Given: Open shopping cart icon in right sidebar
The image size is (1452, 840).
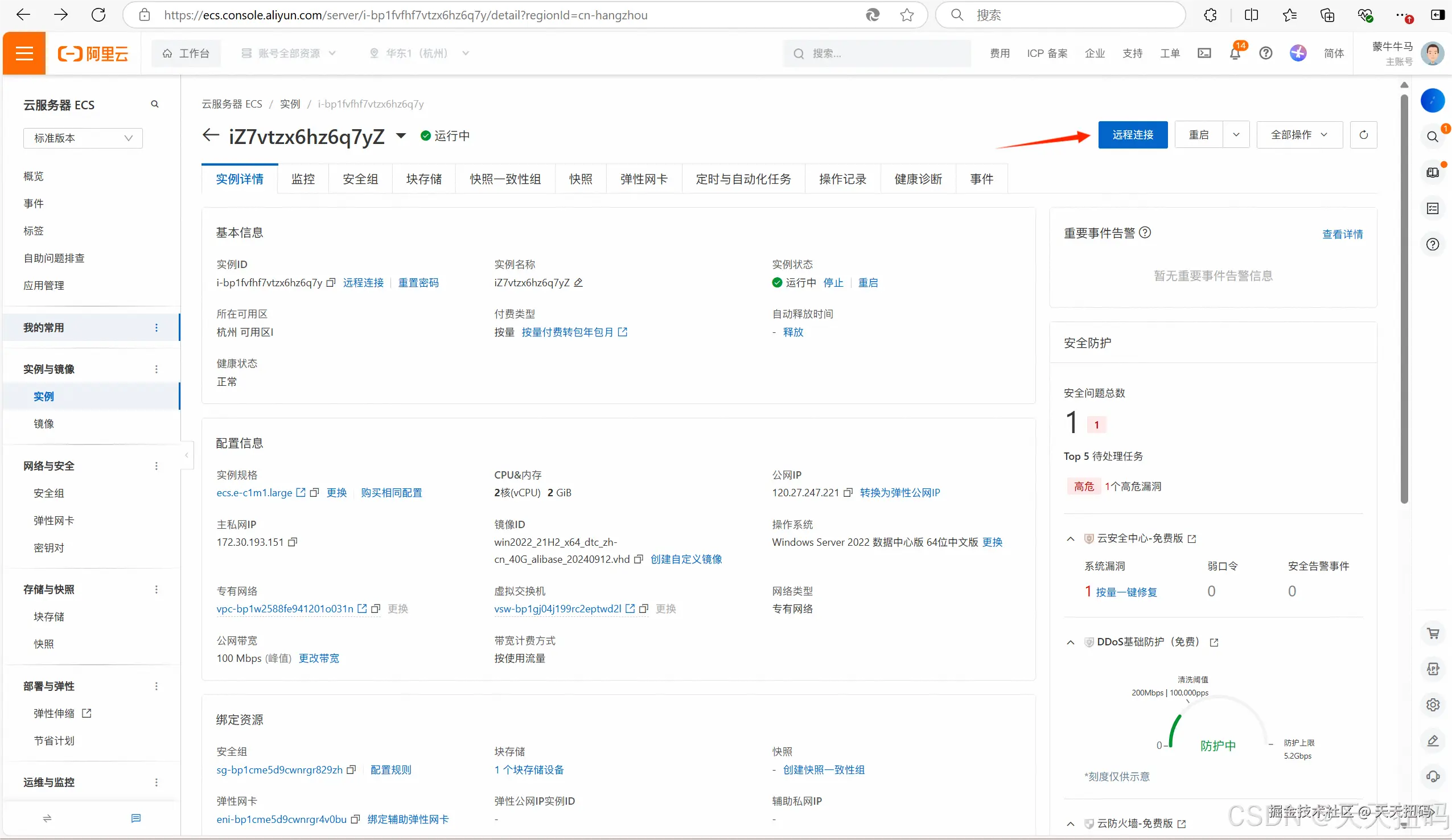Looking at the screenshot, I should tap(1433, 633).
